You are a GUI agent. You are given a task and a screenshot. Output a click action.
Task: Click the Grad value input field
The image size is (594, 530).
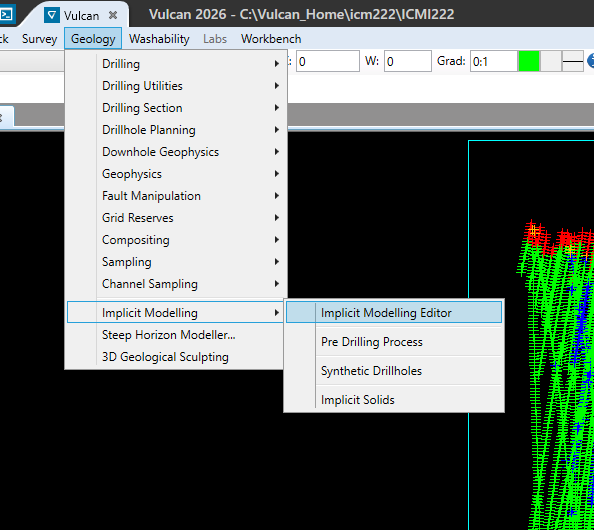tap(494, 61)
